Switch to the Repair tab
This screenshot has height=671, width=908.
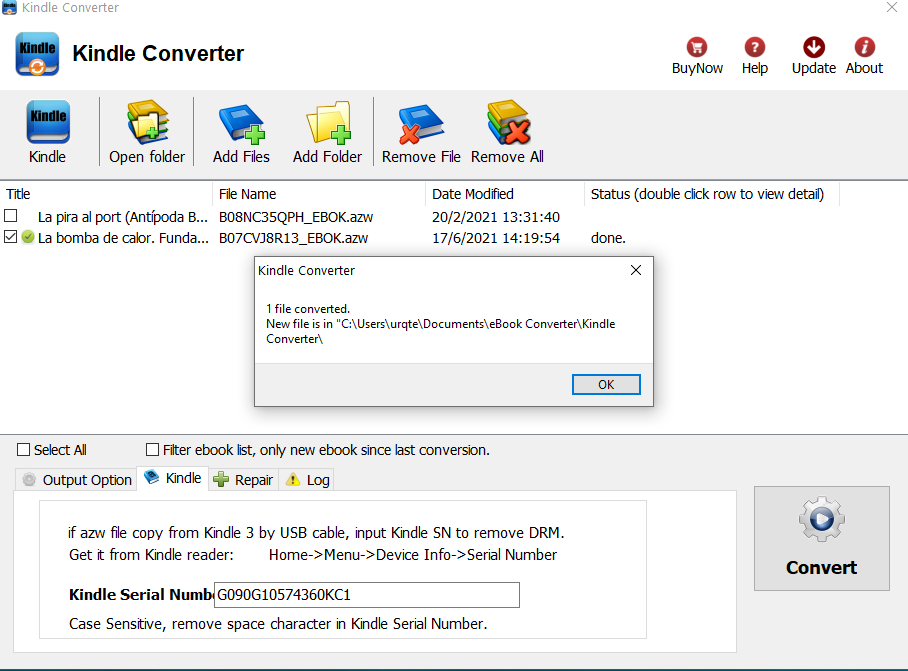tap(243, 480)
